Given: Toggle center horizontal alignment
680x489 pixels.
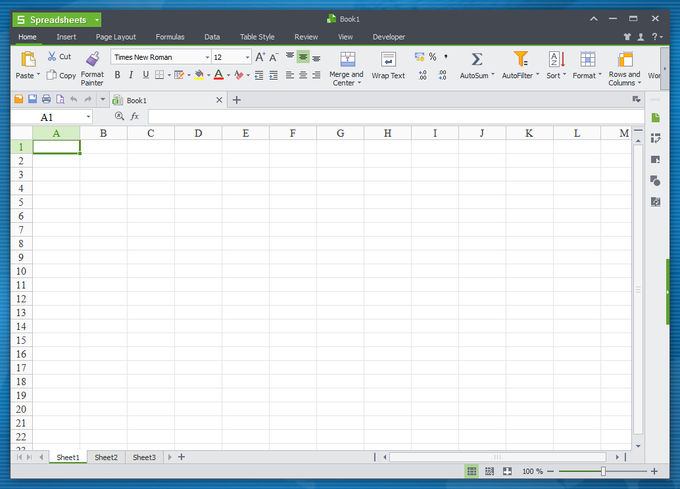Looking at the screenshot, I should coord(303,75).
